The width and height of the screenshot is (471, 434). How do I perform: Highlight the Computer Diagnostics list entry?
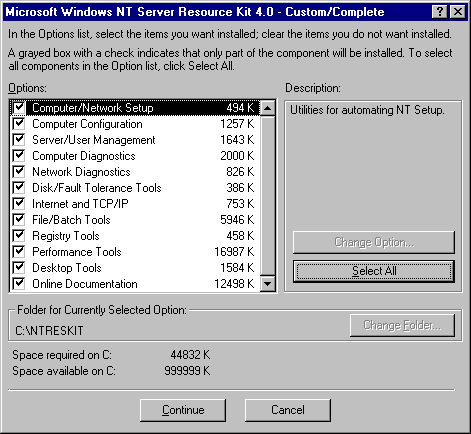[x=135, y=156]
